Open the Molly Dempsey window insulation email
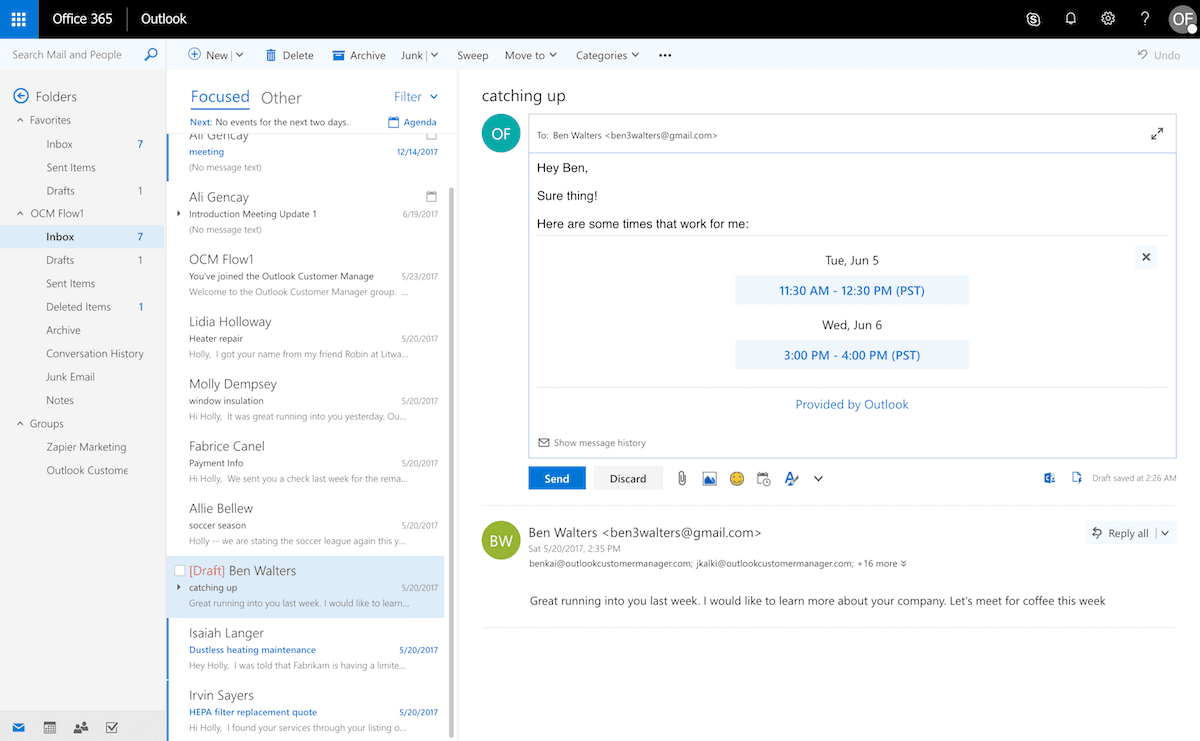Image resolution: width=1200 pixels, height=741 pixels. point(306,399)
